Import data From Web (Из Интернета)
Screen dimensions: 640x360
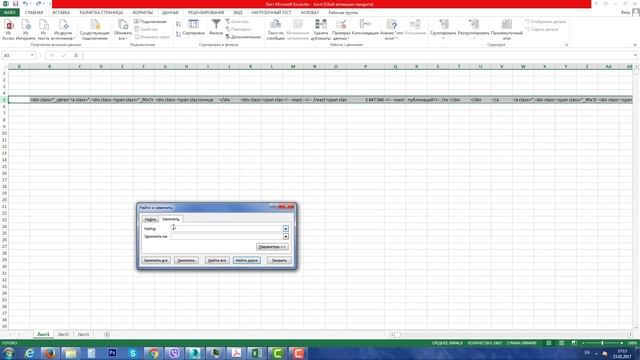[26, 29]
